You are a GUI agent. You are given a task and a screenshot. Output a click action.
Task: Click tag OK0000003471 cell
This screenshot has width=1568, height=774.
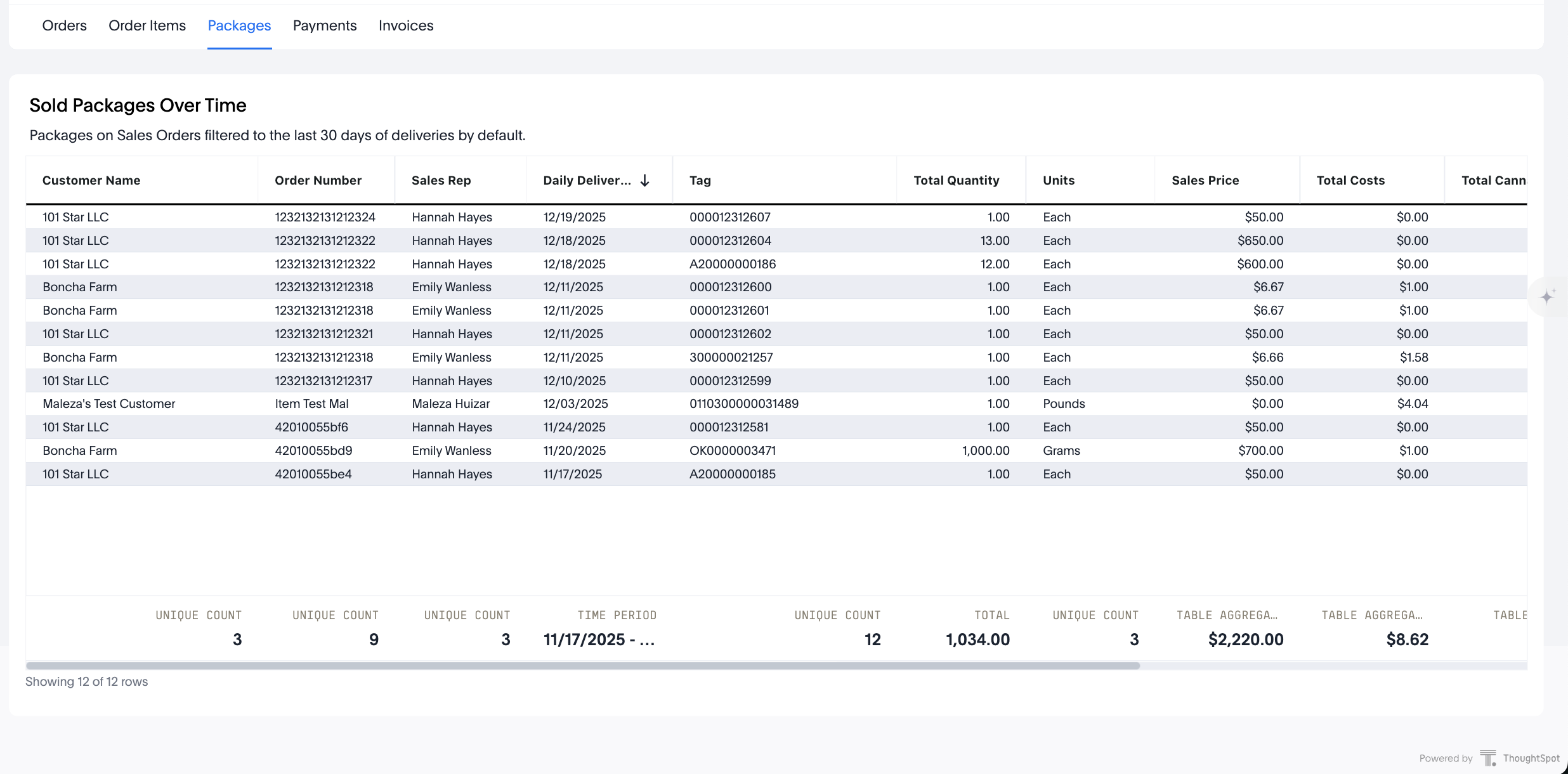click(x=732, y=450)
